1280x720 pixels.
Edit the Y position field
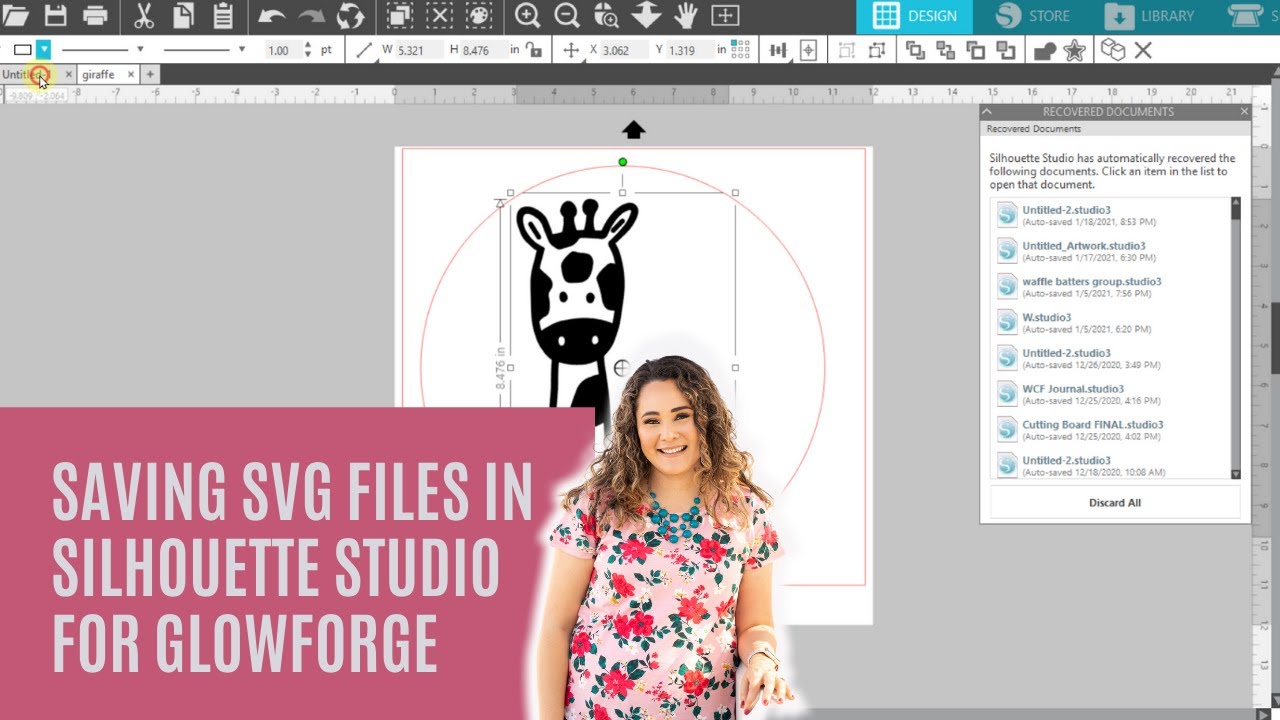[x=690, y=50]
